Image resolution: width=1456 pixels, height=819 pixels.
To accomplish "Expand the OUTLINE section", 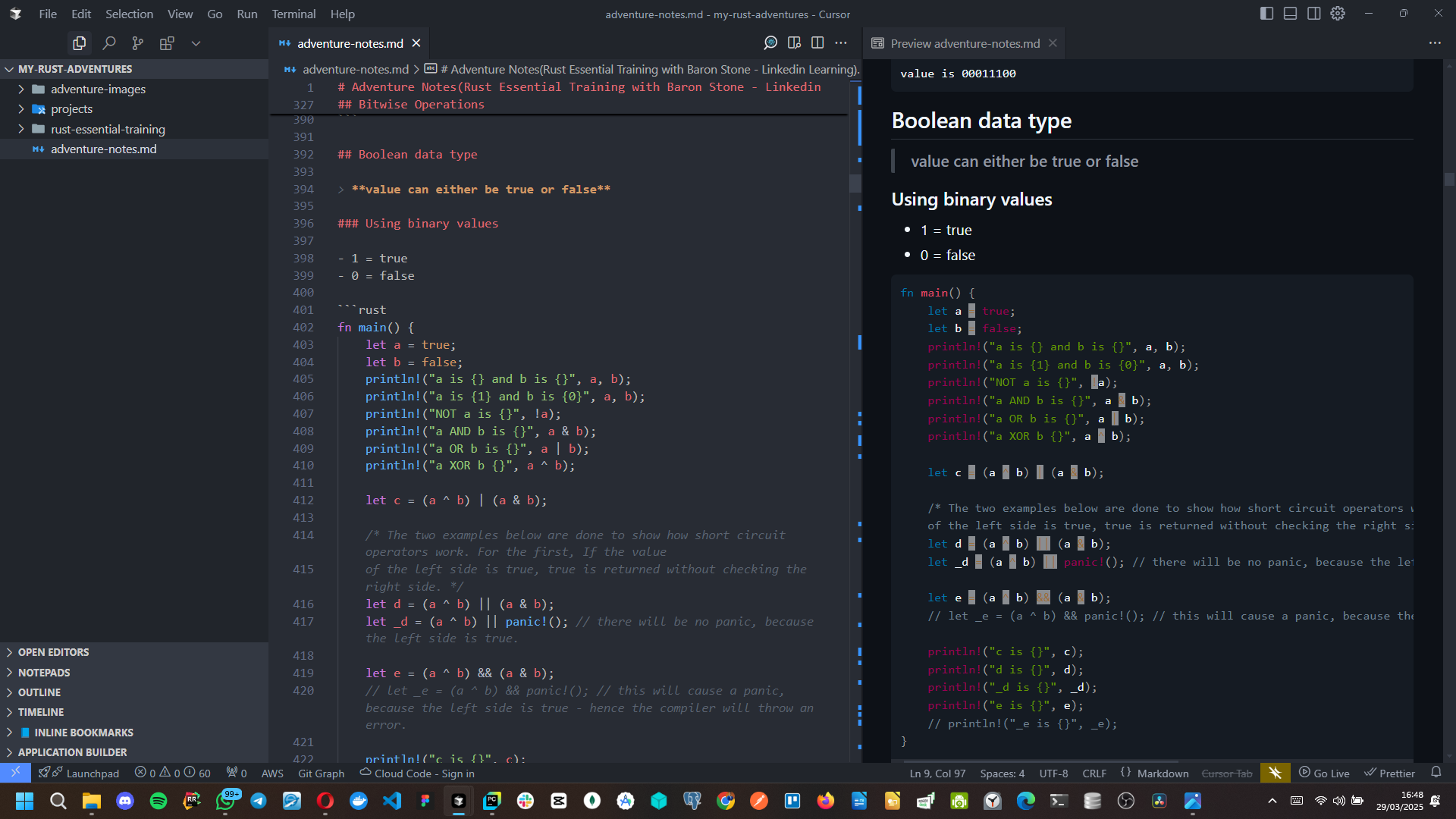I will tap(39, 692).
